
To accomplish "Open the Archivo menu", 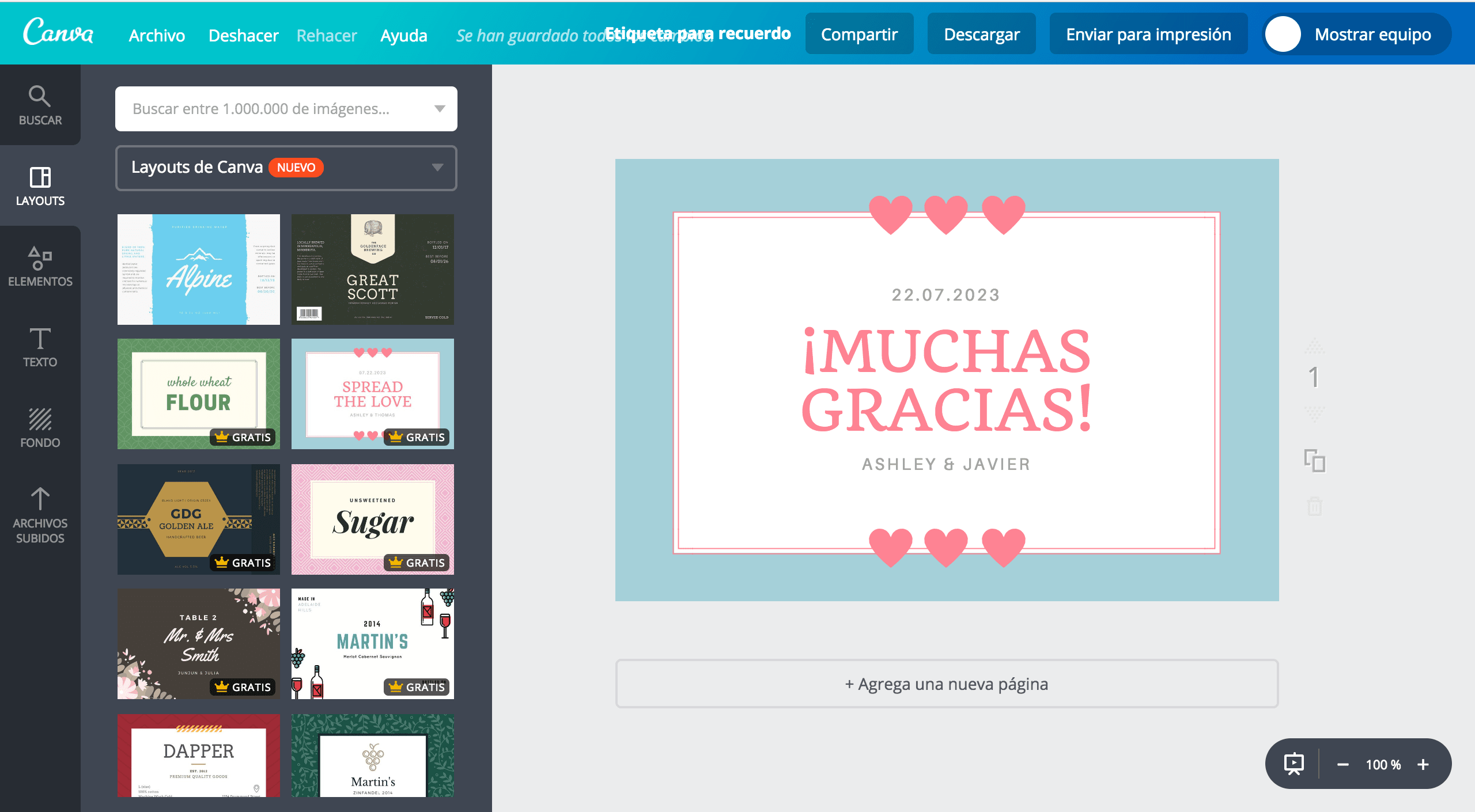I will click(x=157, y=35).
